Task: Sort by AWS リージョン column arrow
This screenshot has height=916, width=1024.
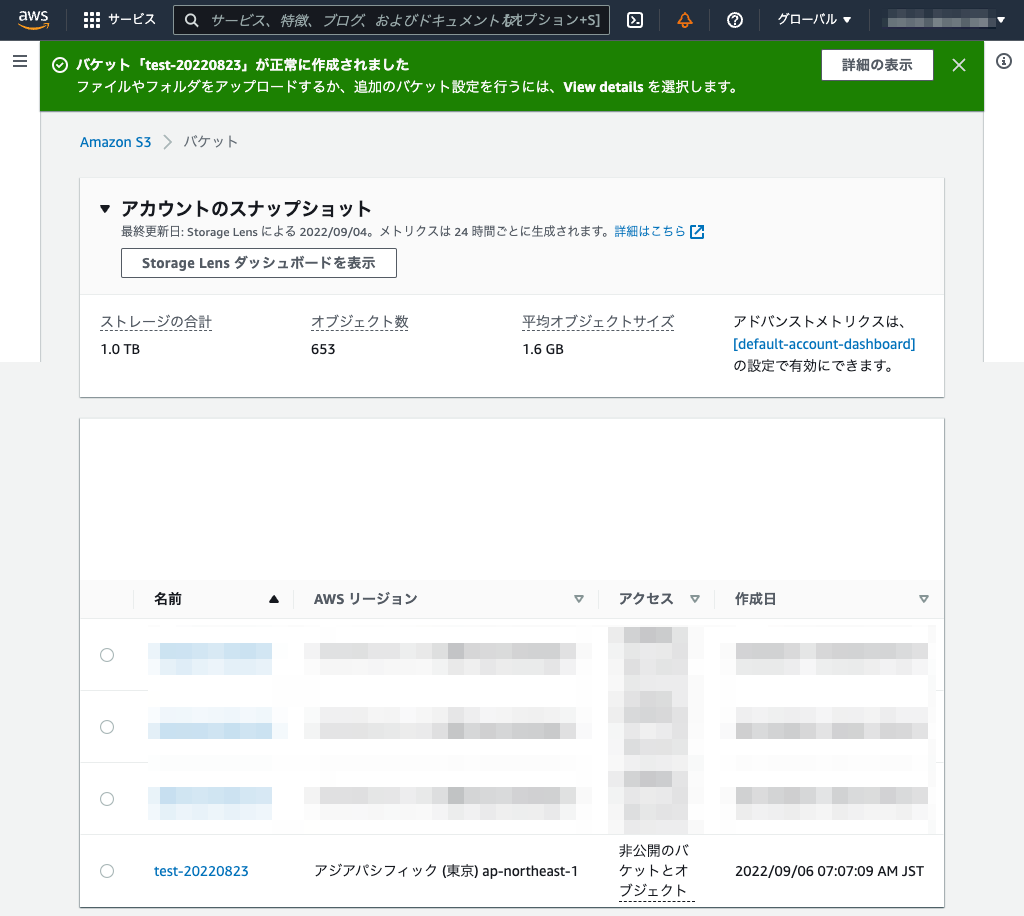Action: tap(579, 599)
